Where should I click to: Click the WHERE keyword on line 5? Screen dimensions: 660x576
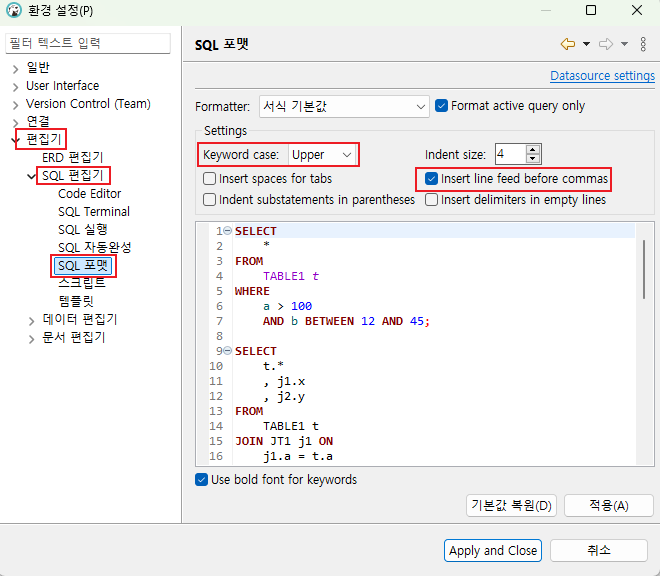coord(252,291)
